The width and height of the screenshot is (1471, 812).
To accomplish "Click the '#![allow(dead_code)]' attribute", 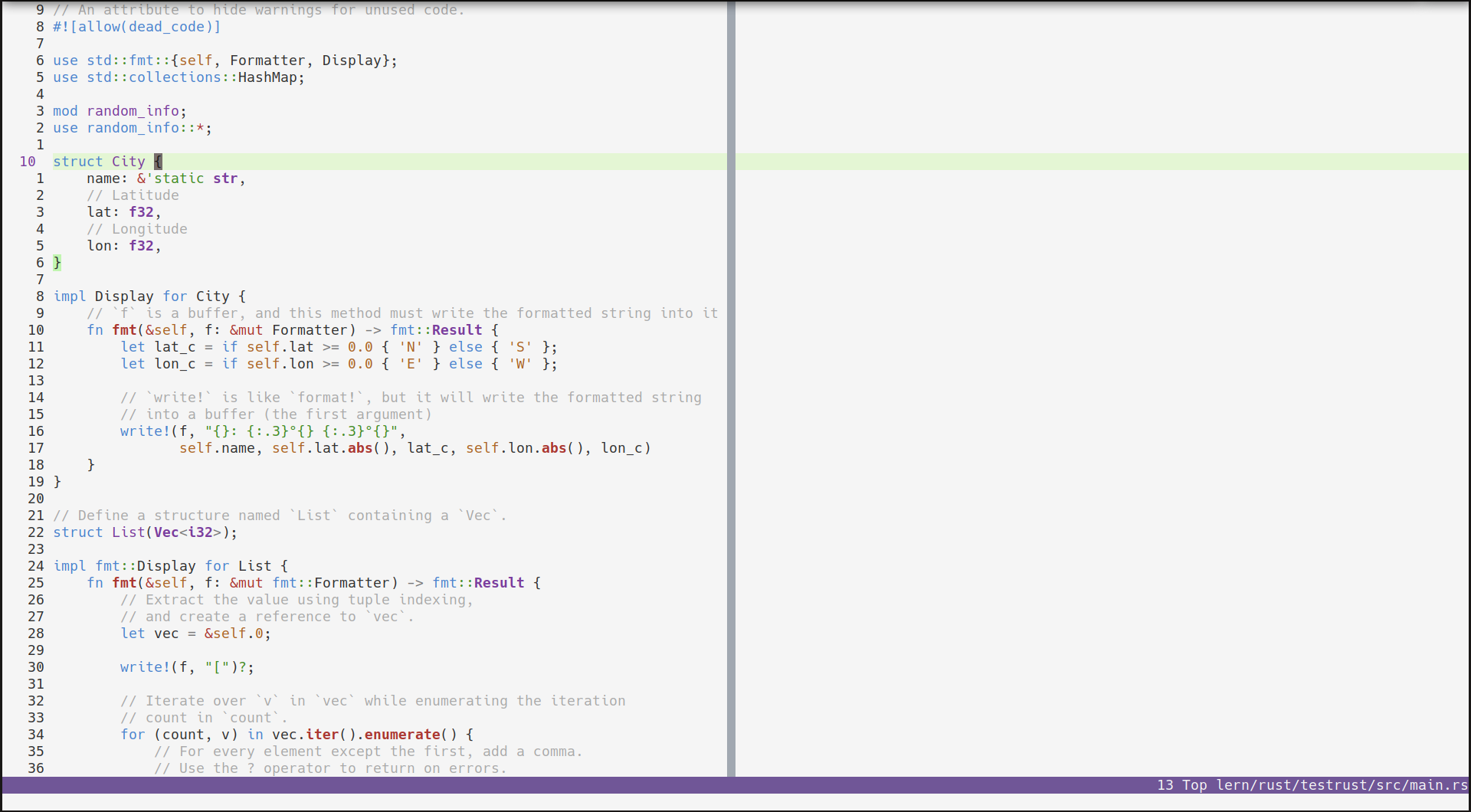I will 137,27.
